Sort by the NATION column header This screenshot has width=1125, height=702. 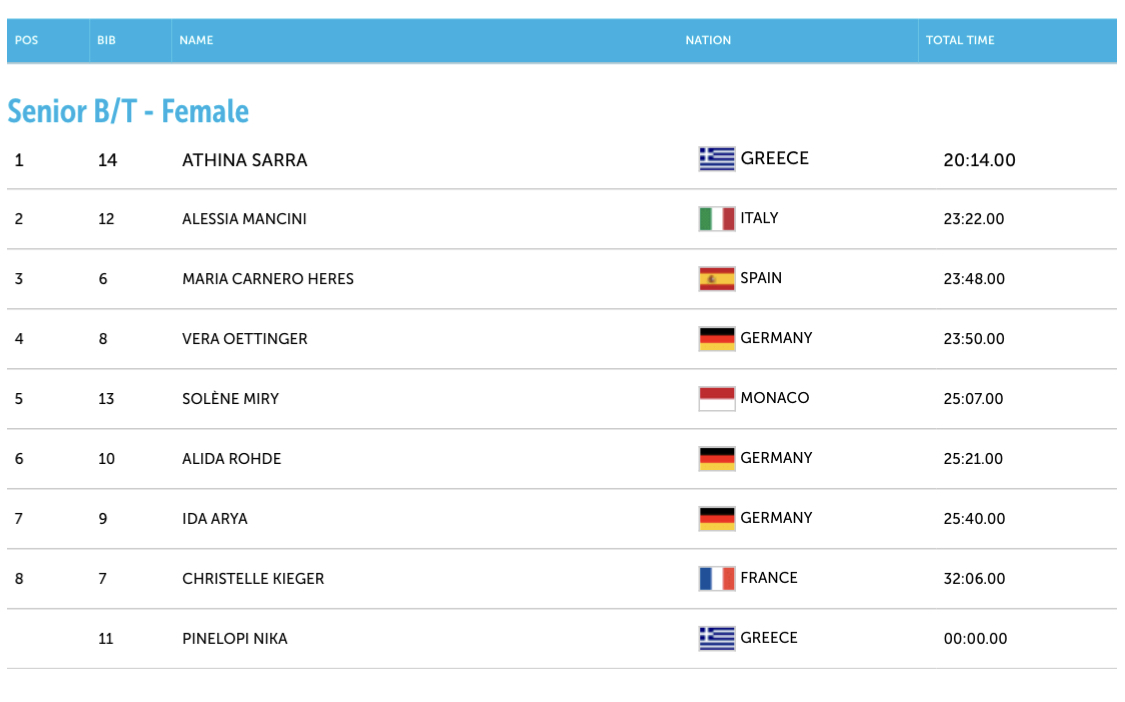click(x=708, y=41)
